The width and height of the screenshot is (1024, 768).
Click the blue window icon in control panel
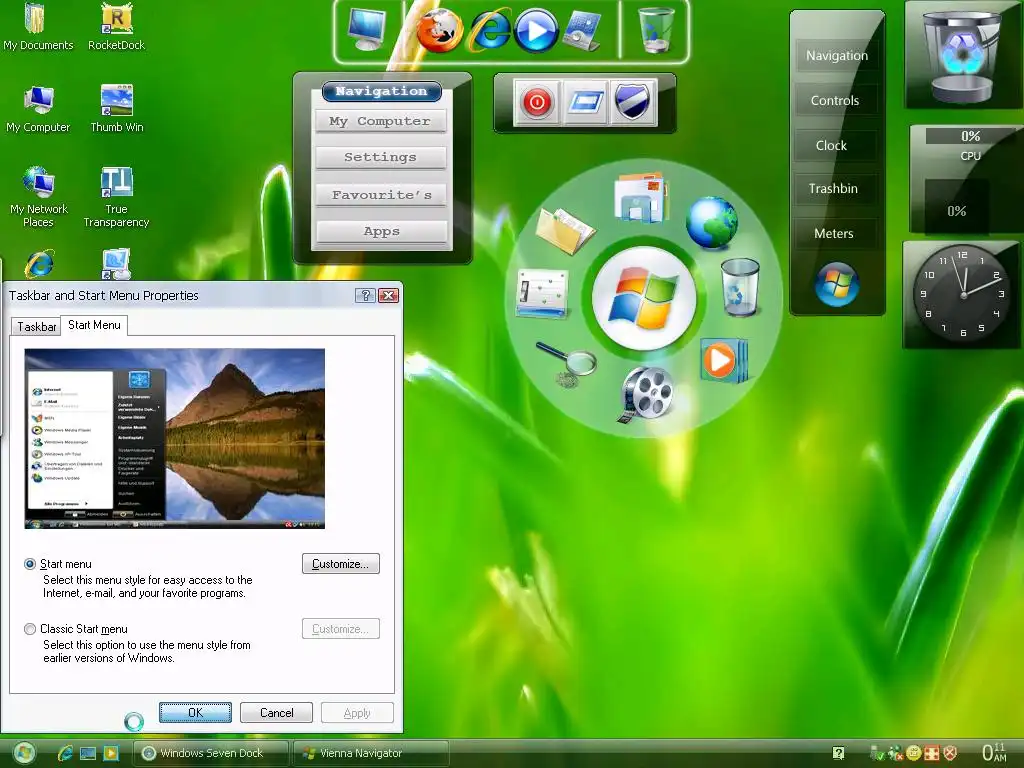point(585,103)
